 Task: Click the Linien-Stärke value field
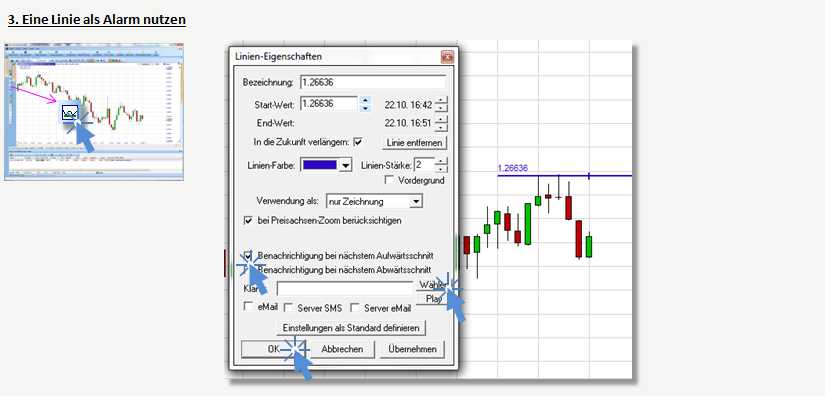425,165
